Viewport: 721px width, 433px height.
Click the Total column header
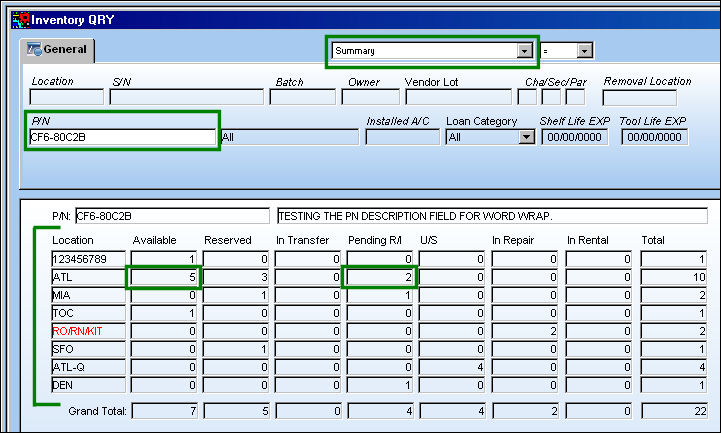[653, 240]
